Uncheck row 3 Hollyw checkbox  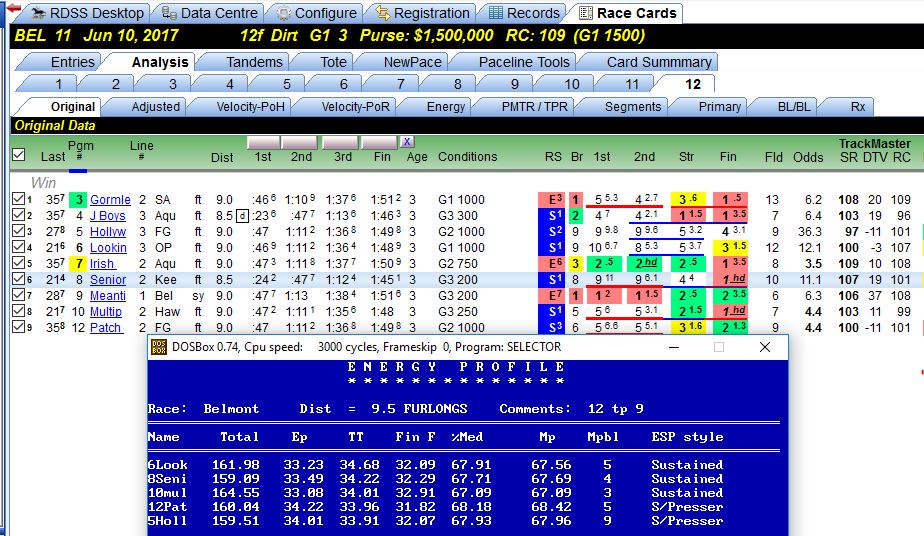coord(18,231)
